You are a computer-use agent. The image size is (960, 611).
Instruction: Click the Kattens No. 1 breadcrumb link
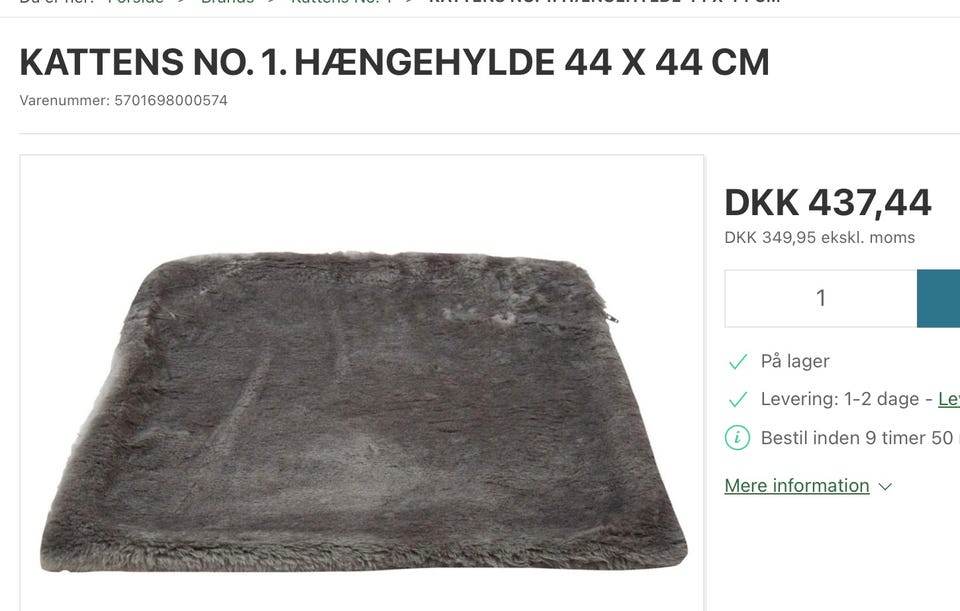click(x=341, y=2)
